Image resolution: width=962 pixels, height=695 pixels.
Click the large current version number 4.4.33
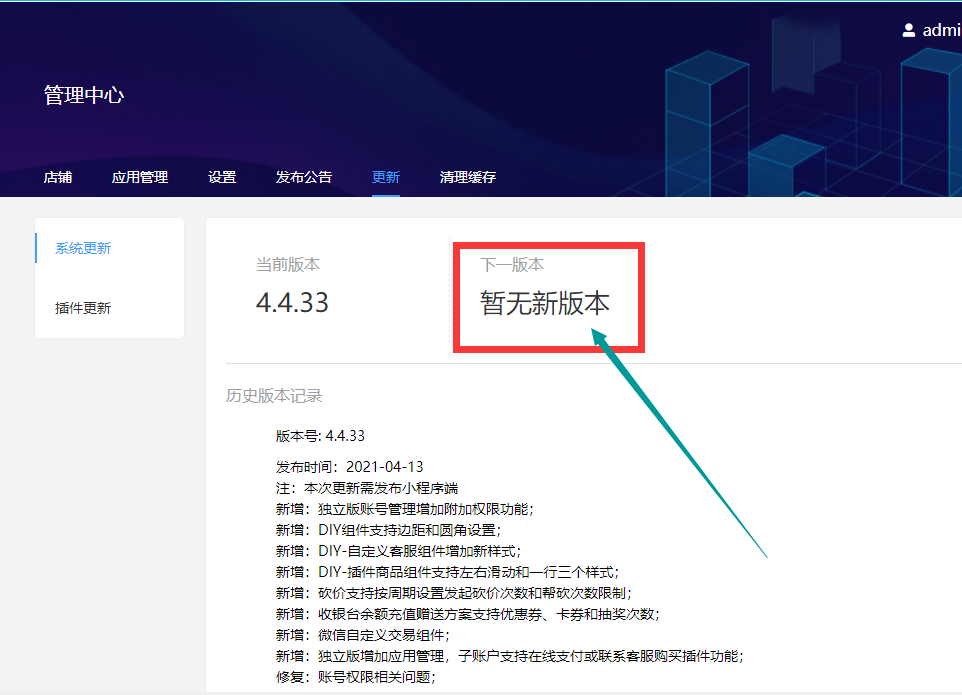pyautogui.click(x=292, y=302)
